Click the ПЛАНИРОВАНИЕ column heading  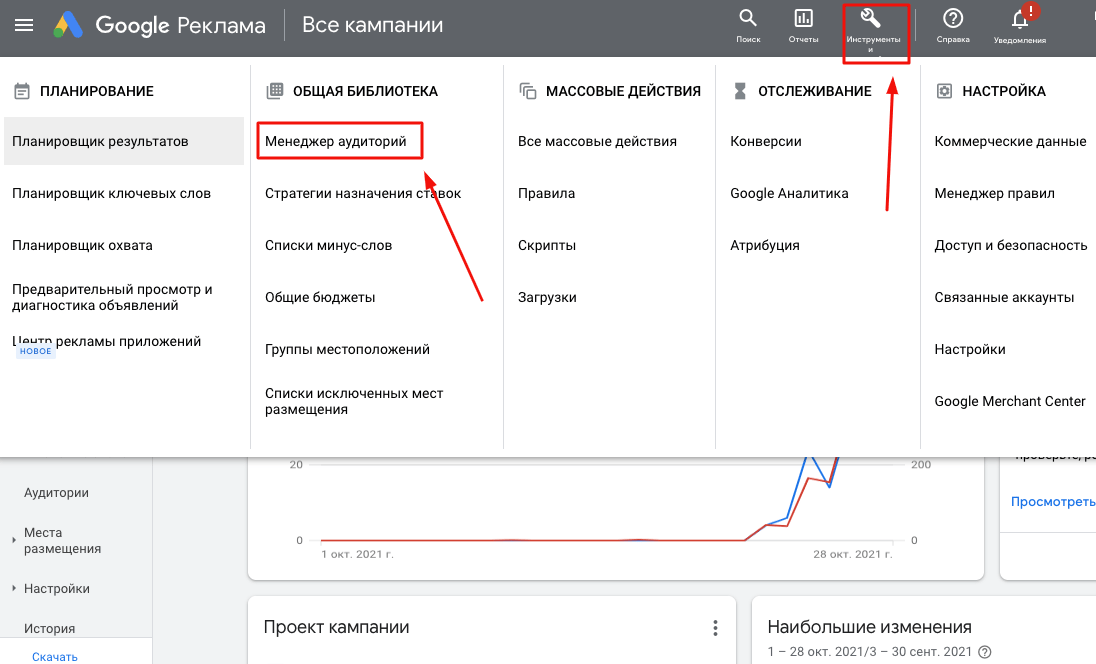click(96, 91)
